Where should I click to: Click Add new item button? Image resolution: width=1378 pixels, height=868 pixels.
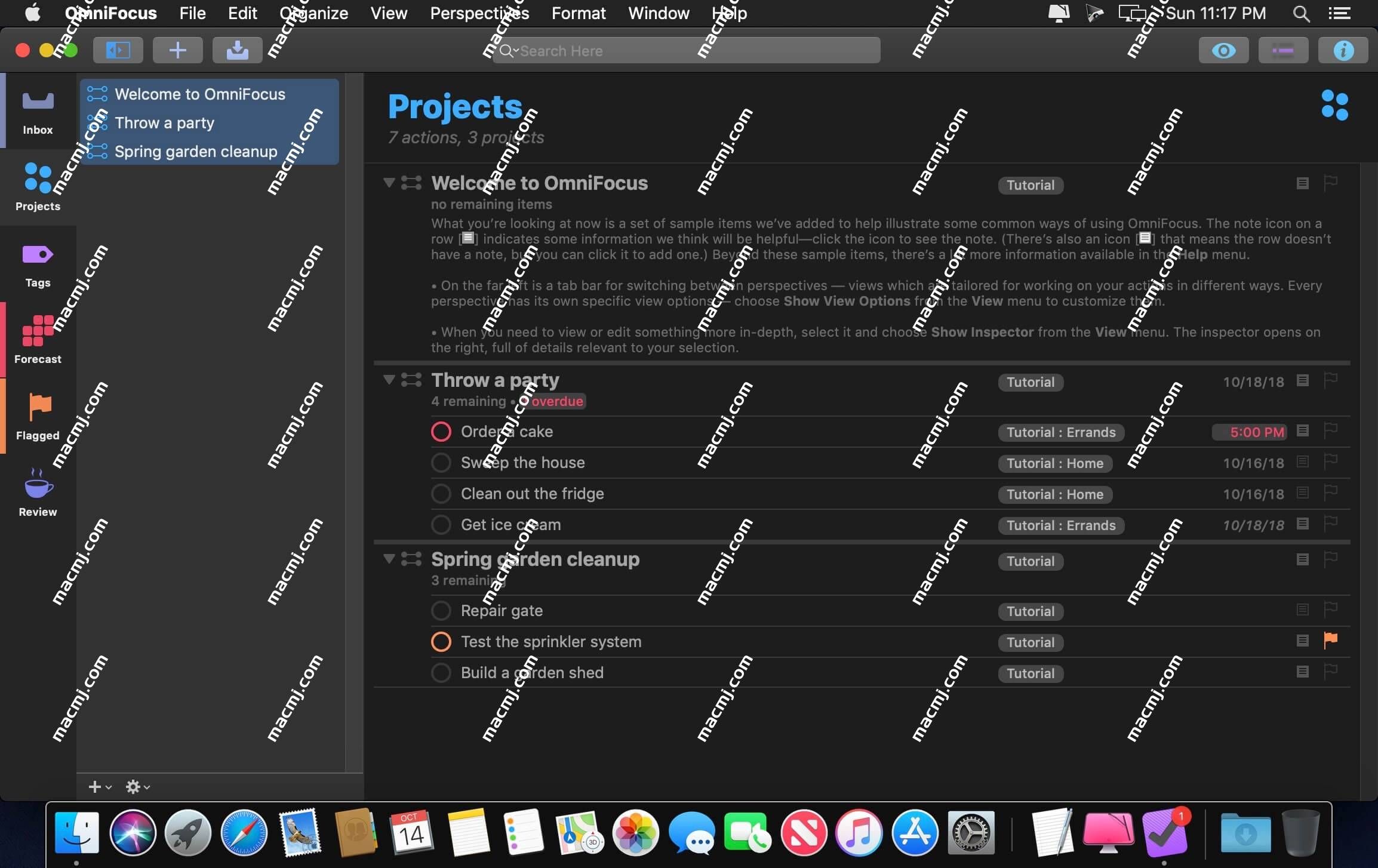click(177, 50)
